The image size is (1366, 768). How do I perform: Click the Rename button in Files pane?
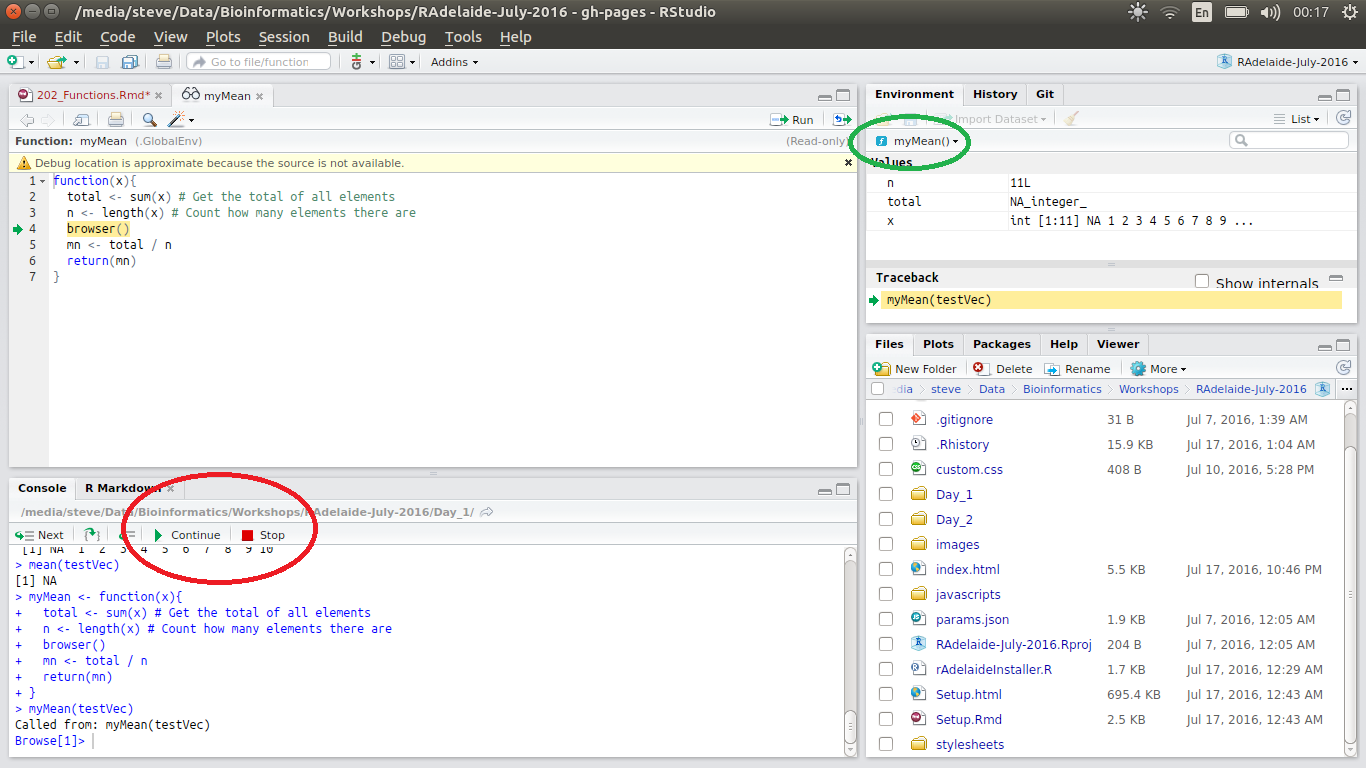1077,369
